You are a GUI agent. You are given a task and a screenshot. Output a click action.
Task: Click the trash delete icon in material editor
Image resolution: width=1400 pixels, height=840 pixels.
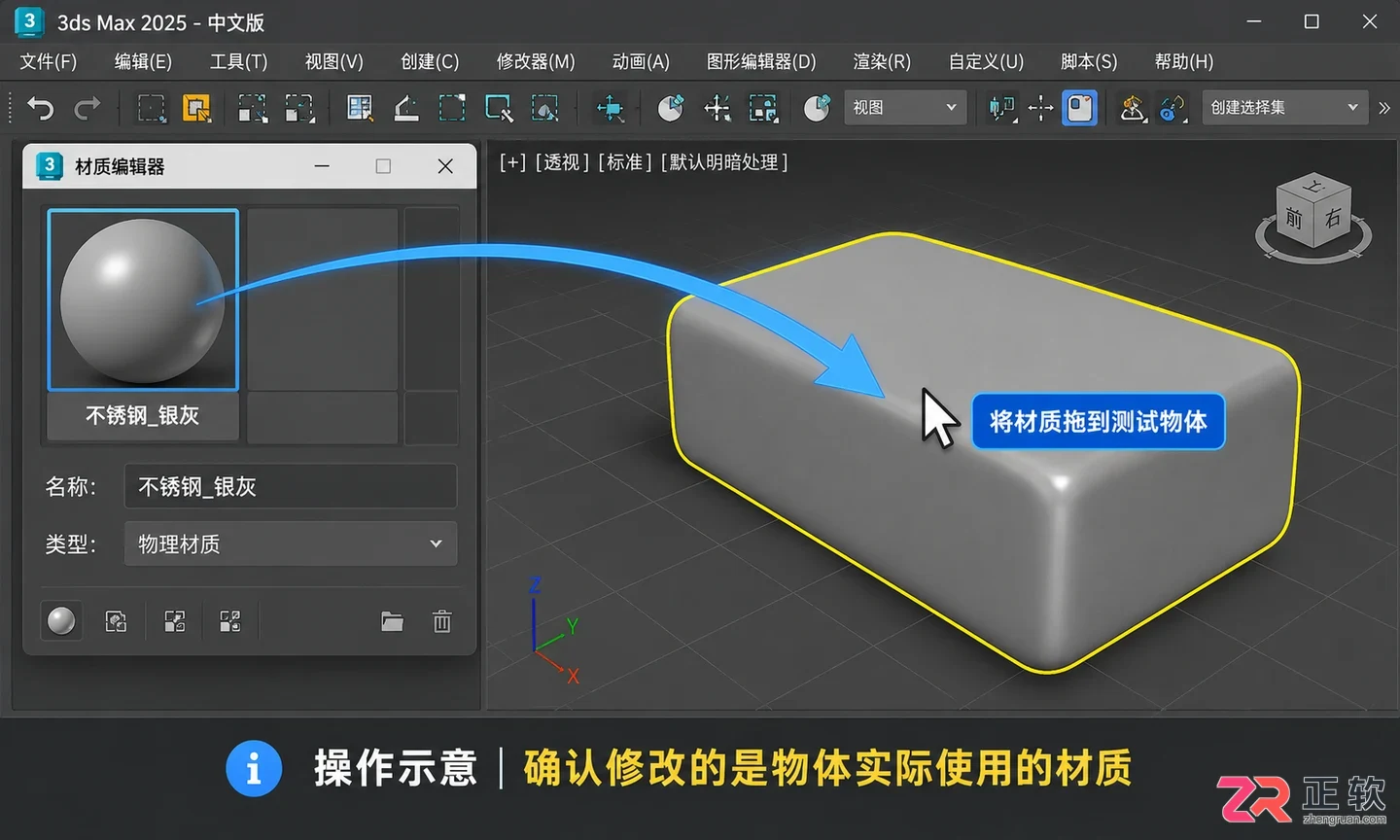click(x=441, y=621)
